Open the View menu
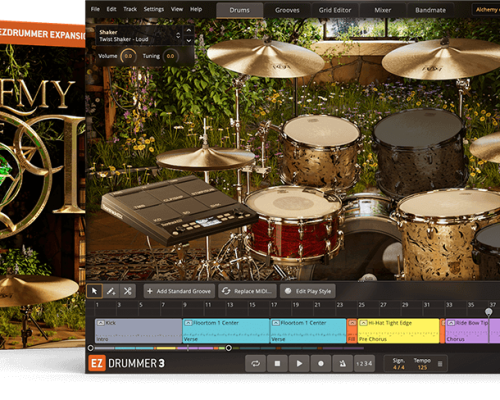 177,9
